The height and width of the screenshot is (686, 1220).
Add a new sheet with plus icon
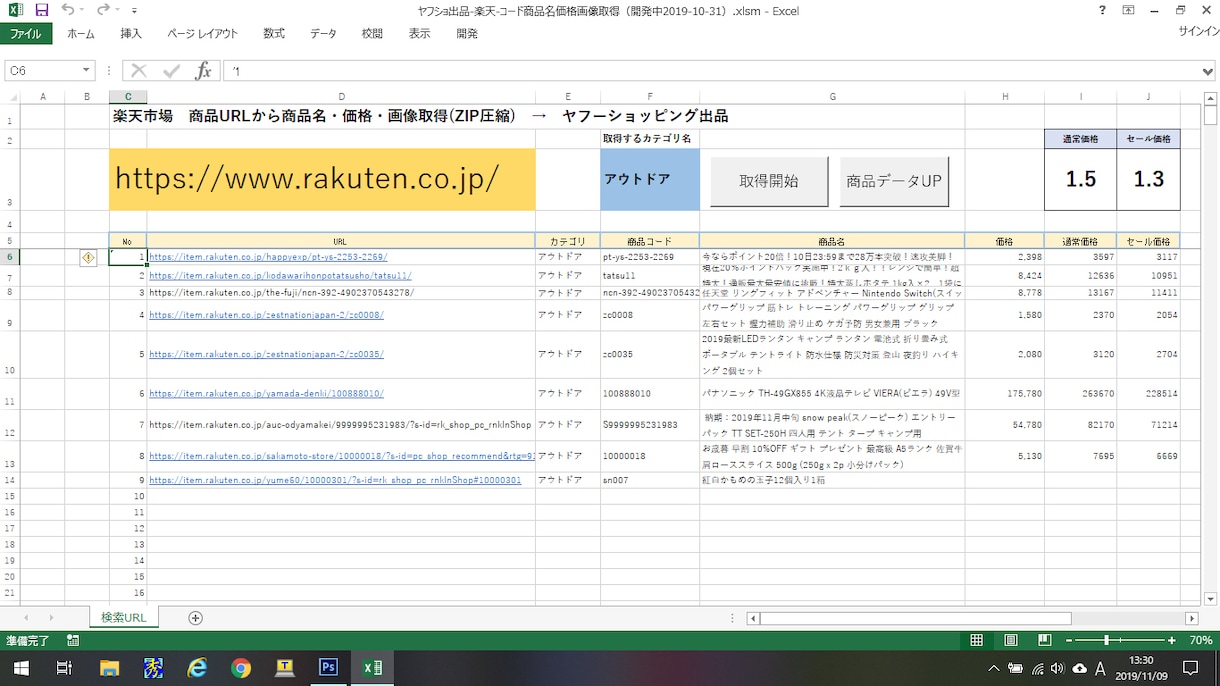tap(196, 618)
